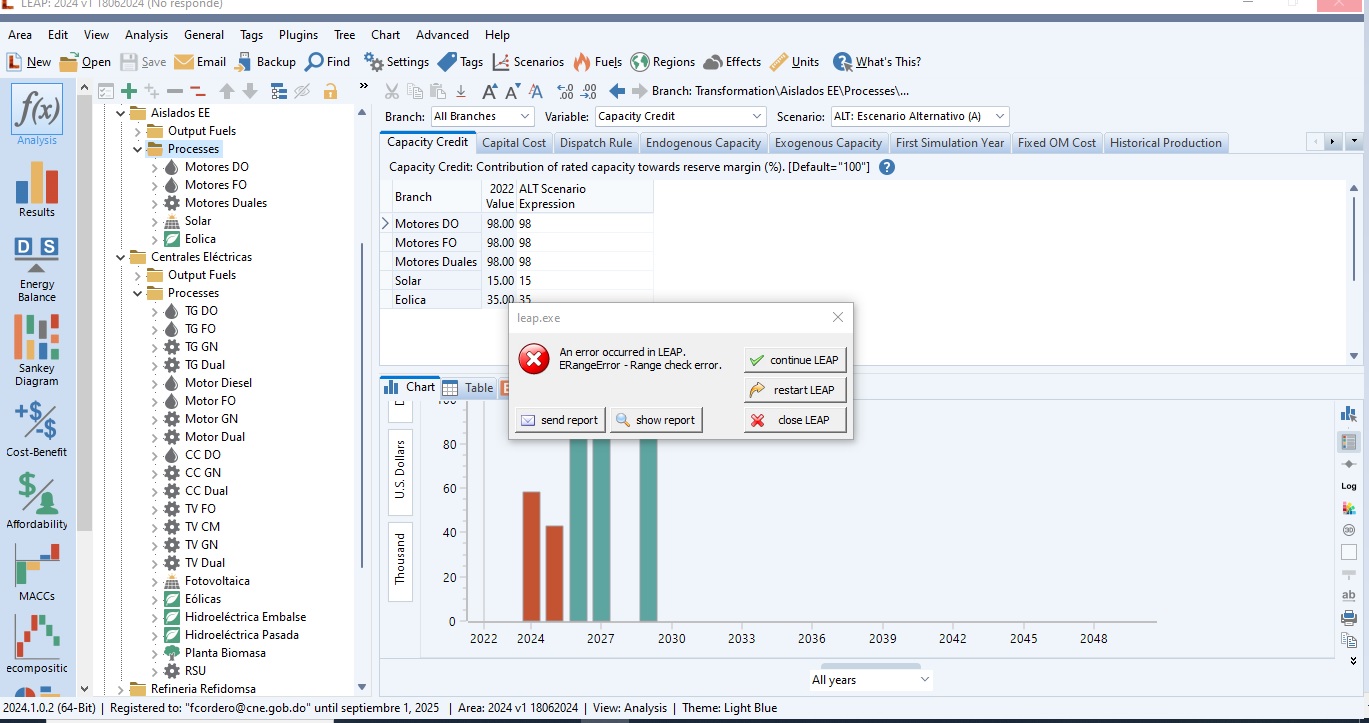Click the increase font size icon
Screen dimensions: 1369x723
(489, 91)
